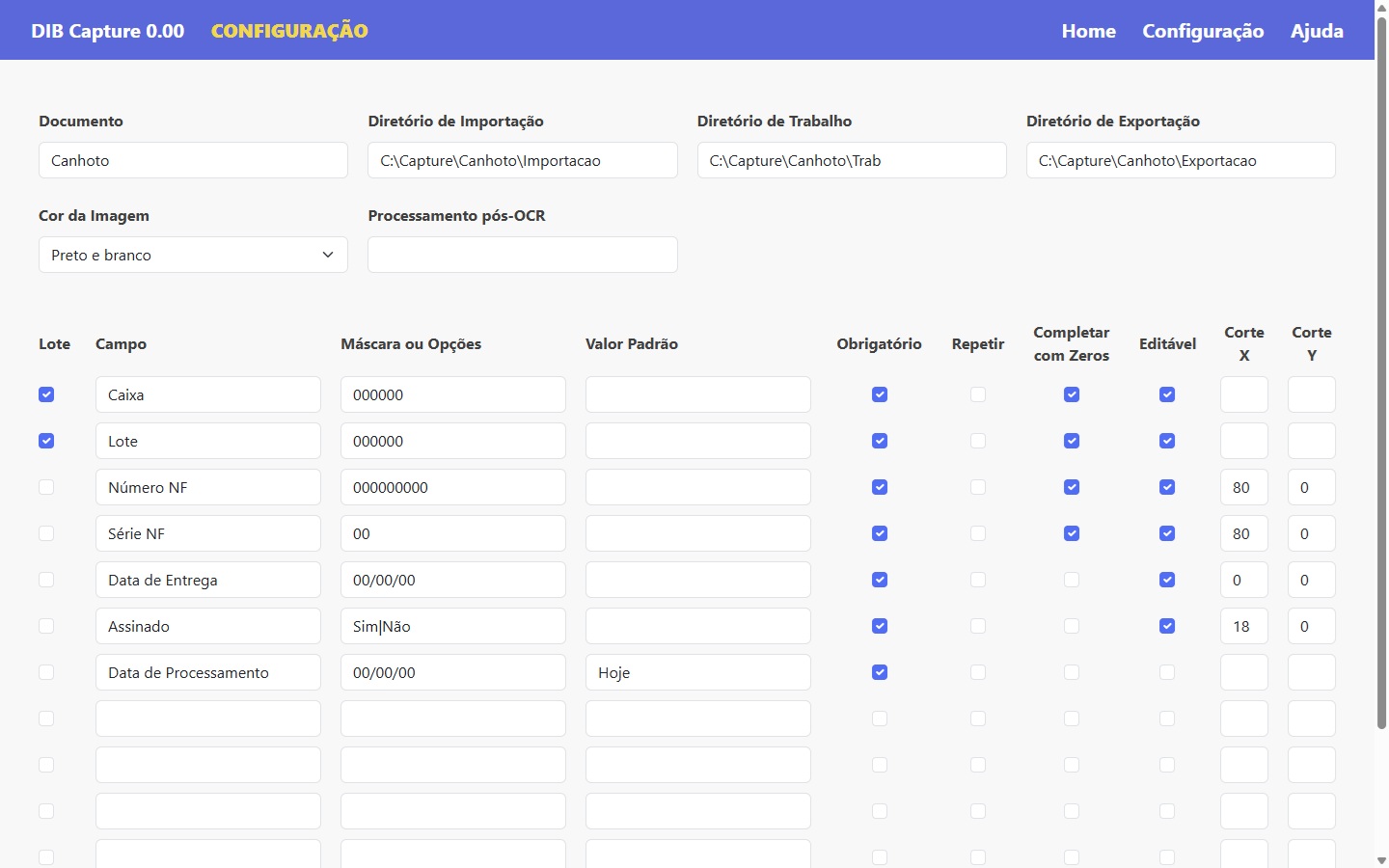Open the Ajuda help link

[x=1317, y=31]
